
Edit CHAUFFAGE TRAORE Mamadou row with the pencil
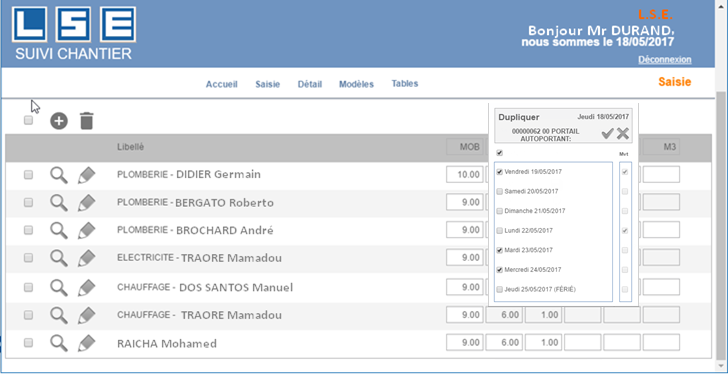86,316
